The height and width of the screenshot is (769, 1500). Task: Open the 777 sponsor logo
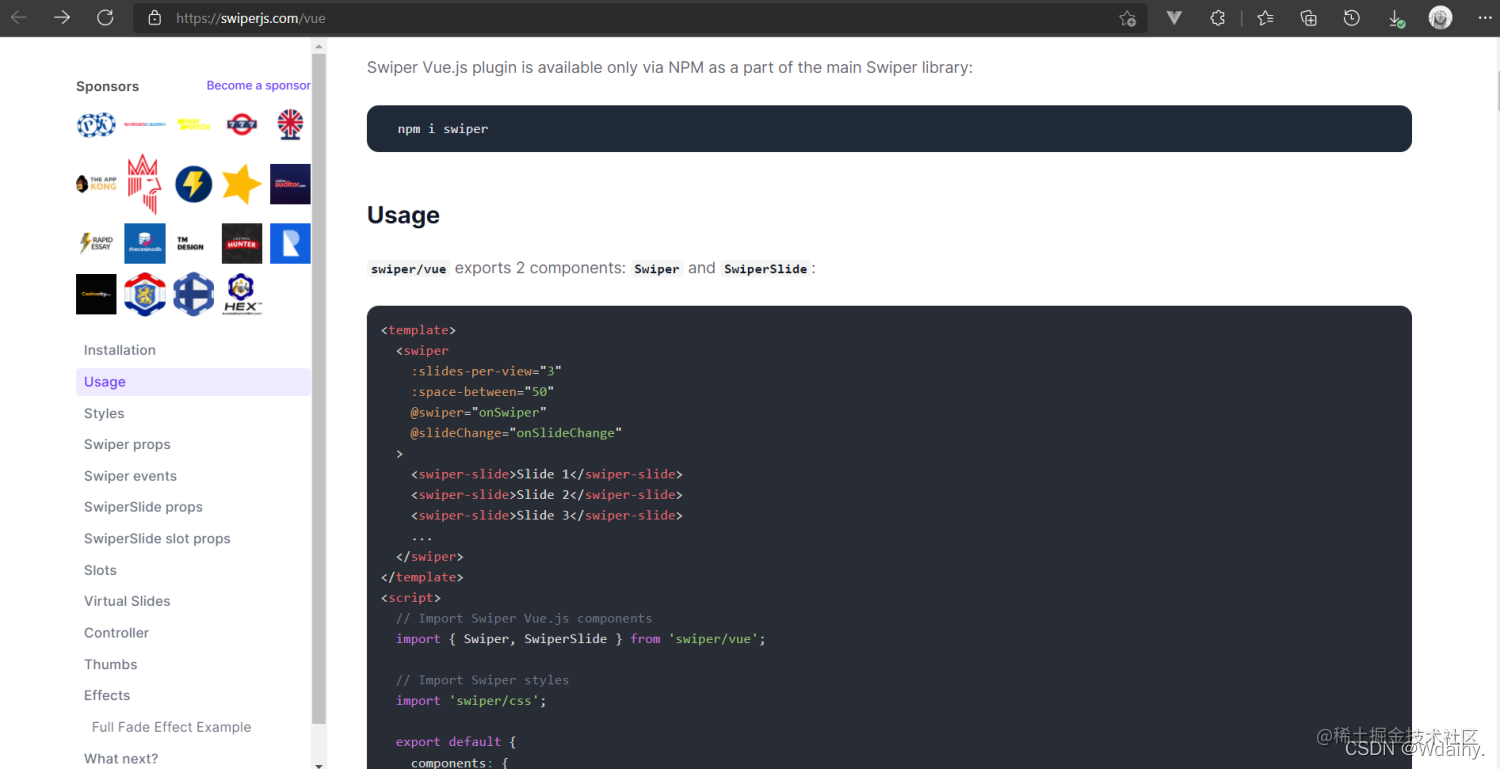pos(242,124)
